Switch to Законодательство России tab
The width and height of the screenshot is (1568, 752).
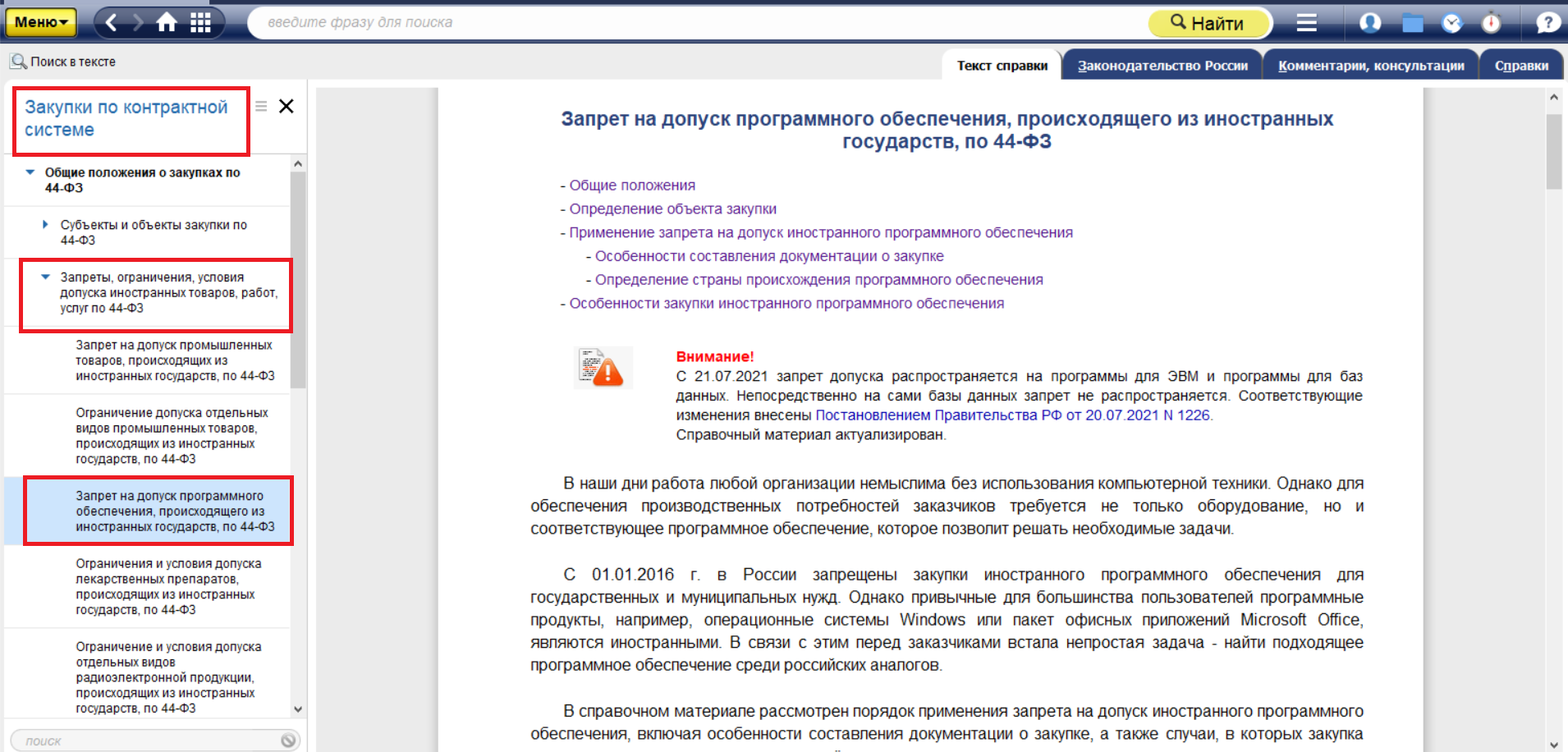[x=1162, y=66]
